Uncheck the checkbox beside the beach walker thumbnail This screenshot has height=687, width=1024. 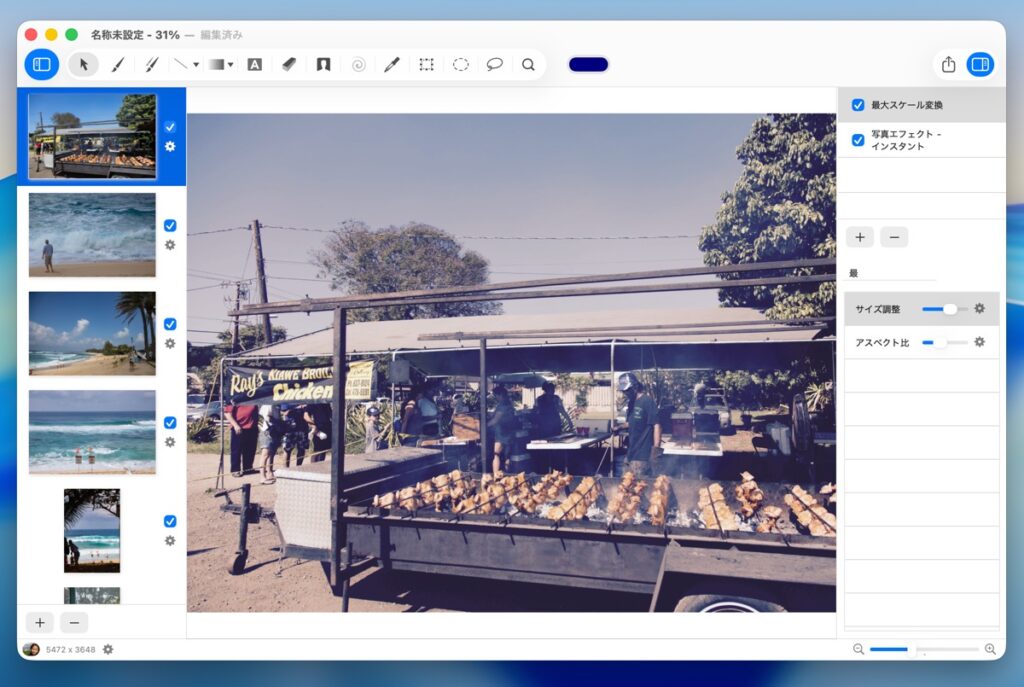point(170,225)
